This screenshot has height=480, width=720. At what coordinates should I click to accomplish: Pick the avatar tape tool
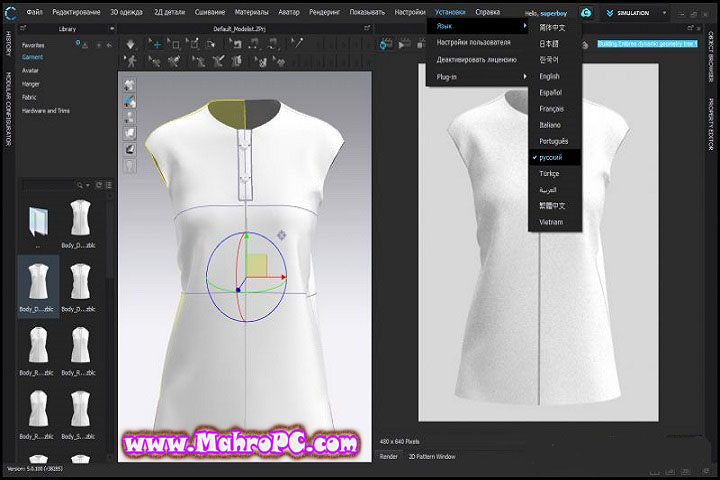174,61
